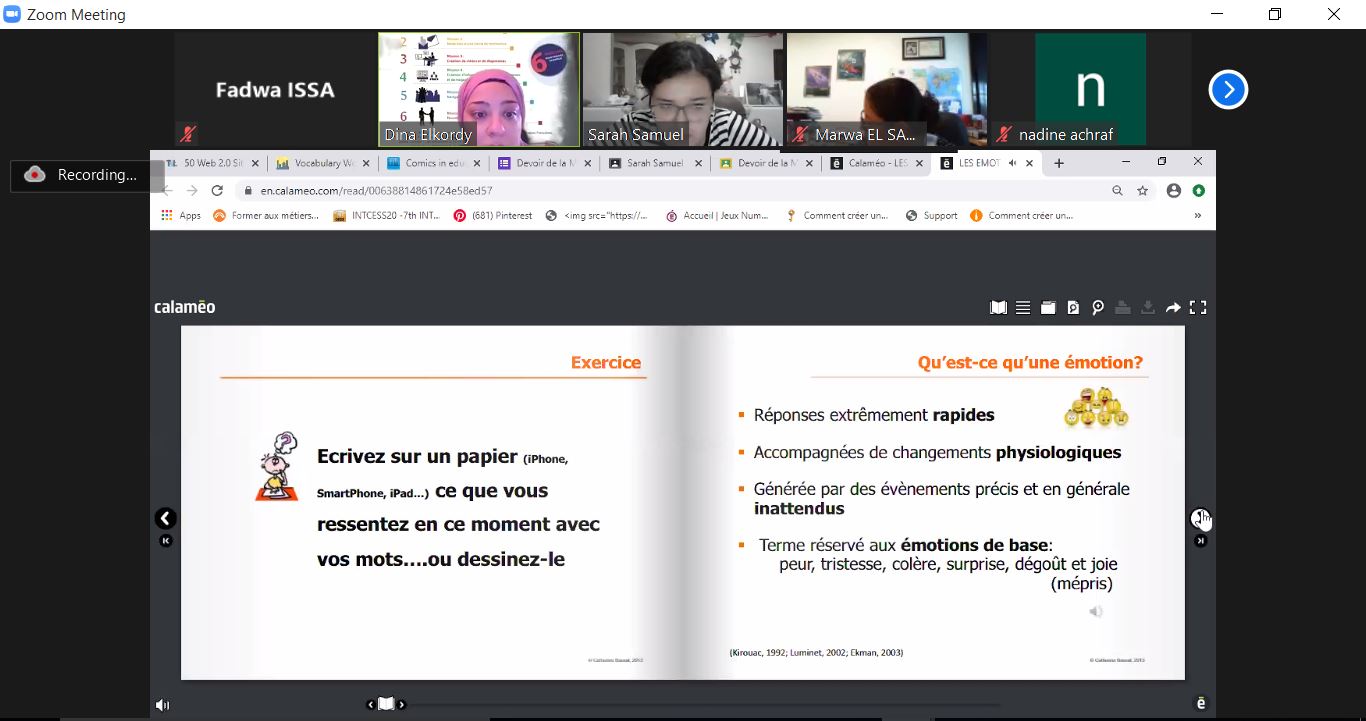Open the Calaméo table of contents list icon
1366x721 pixels.
click(x=1023, y=308)
